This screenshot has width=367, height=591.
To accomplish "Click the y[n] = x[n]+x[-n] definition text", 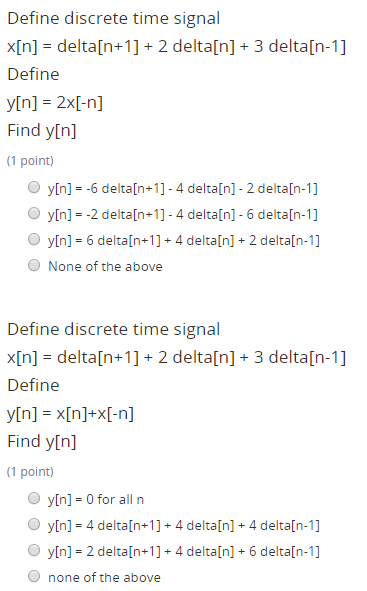I will point(70,413).
